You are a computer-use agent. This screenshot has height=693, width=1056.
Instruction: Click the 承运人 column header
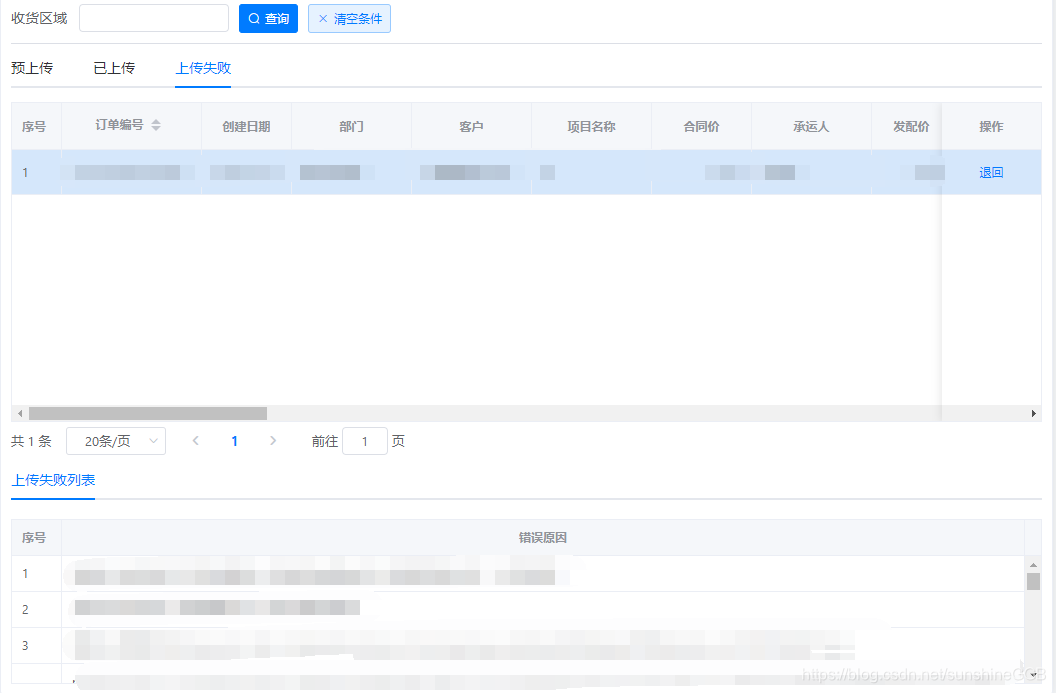(812, 127)
